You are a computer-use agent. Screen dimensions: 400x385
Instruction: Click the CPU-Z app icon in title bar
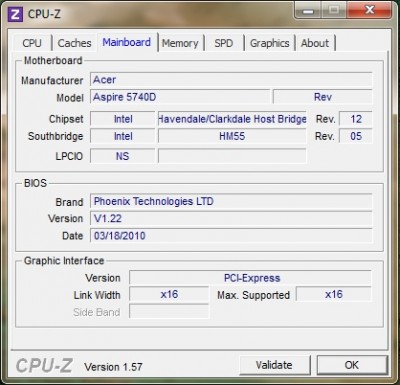tap(15, 14)
